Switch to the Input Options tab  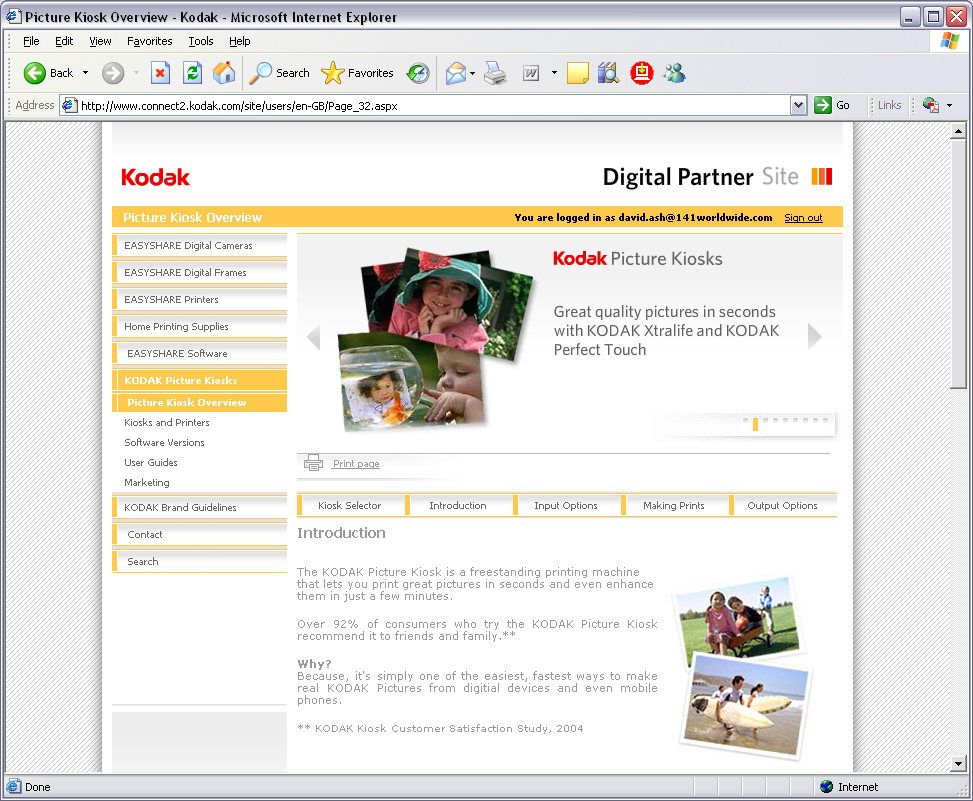click(566, 506)
